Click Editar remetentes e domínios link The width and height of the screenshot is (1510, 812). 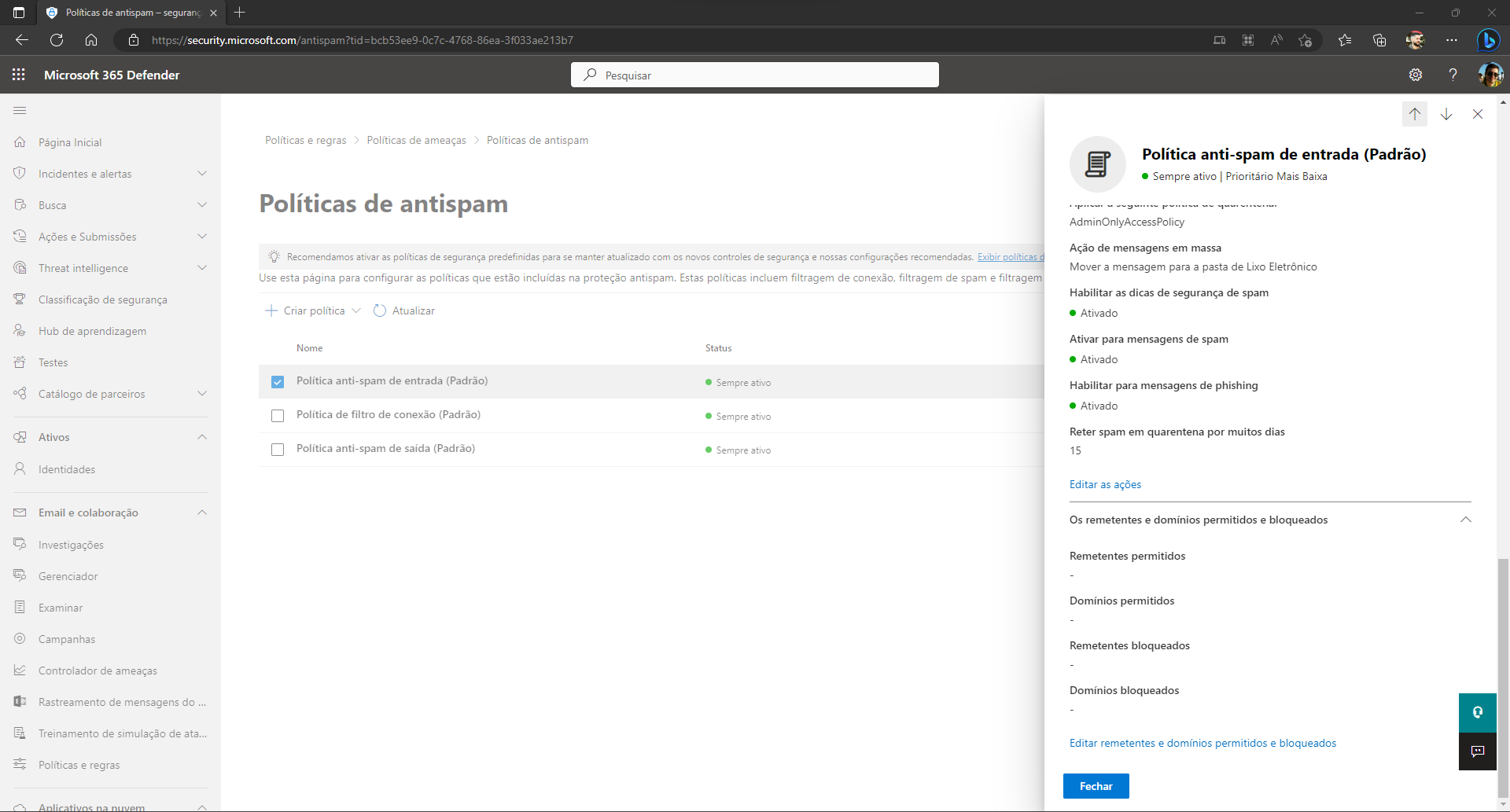point(1202,743)
